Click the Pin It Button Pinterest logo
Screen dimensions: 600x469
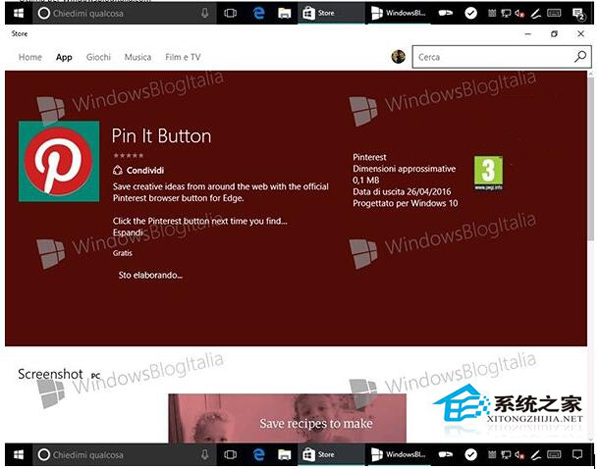click(59, 161)
